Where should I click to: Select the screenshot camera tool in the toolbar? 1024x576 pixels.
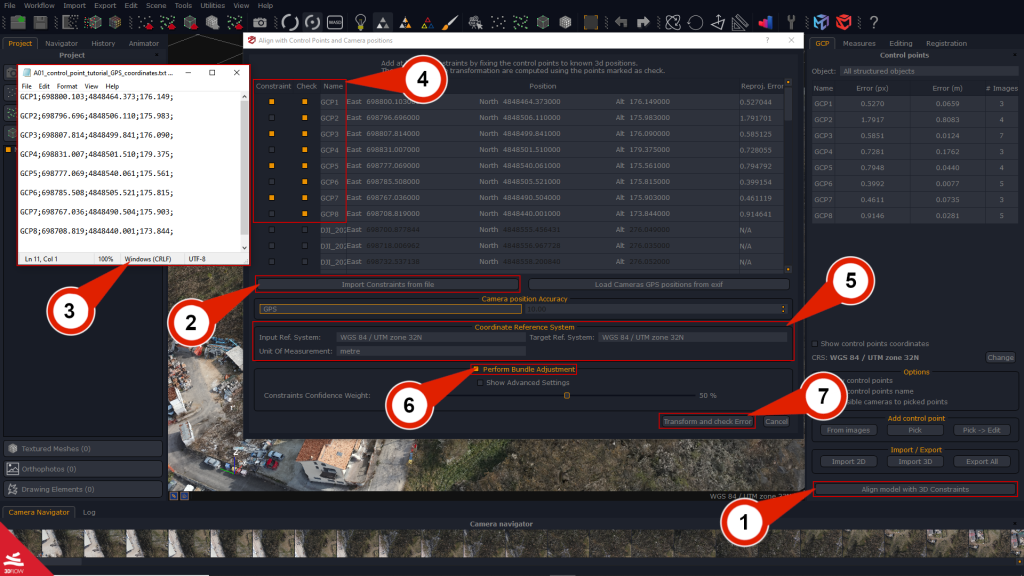click(258, 21)
